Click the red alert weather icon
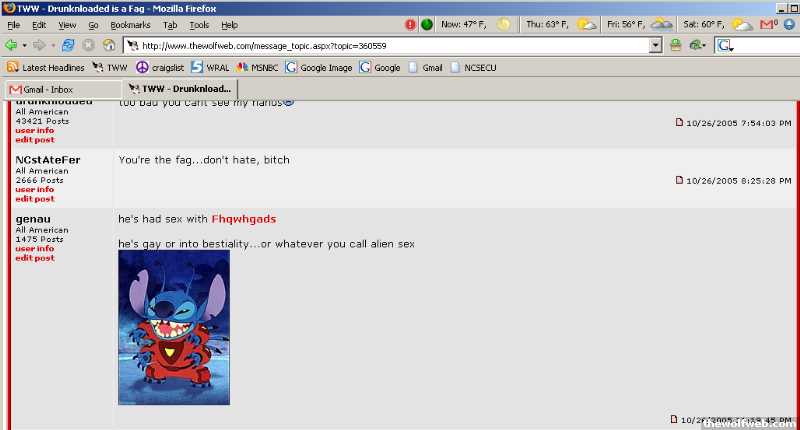The image size is (800, 430). click(x=411, y=24)
